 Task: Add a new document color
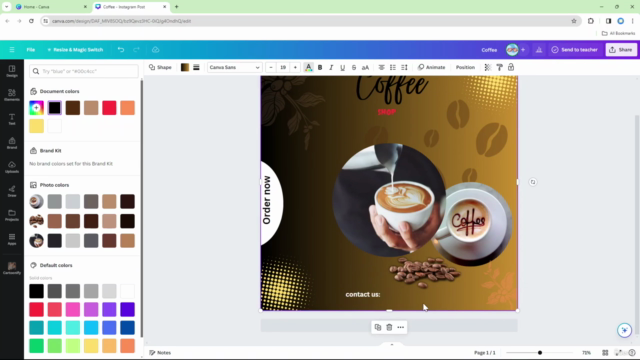tap(36, 108)
